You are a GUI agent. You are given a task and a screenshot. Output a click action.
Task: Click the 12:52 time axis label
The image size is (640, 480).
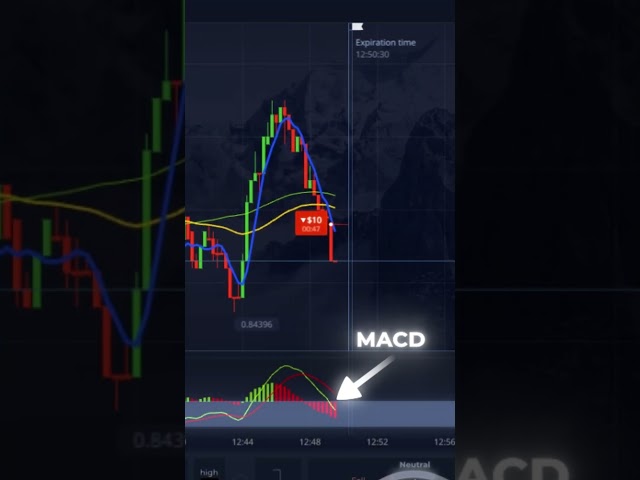point(377,442)
